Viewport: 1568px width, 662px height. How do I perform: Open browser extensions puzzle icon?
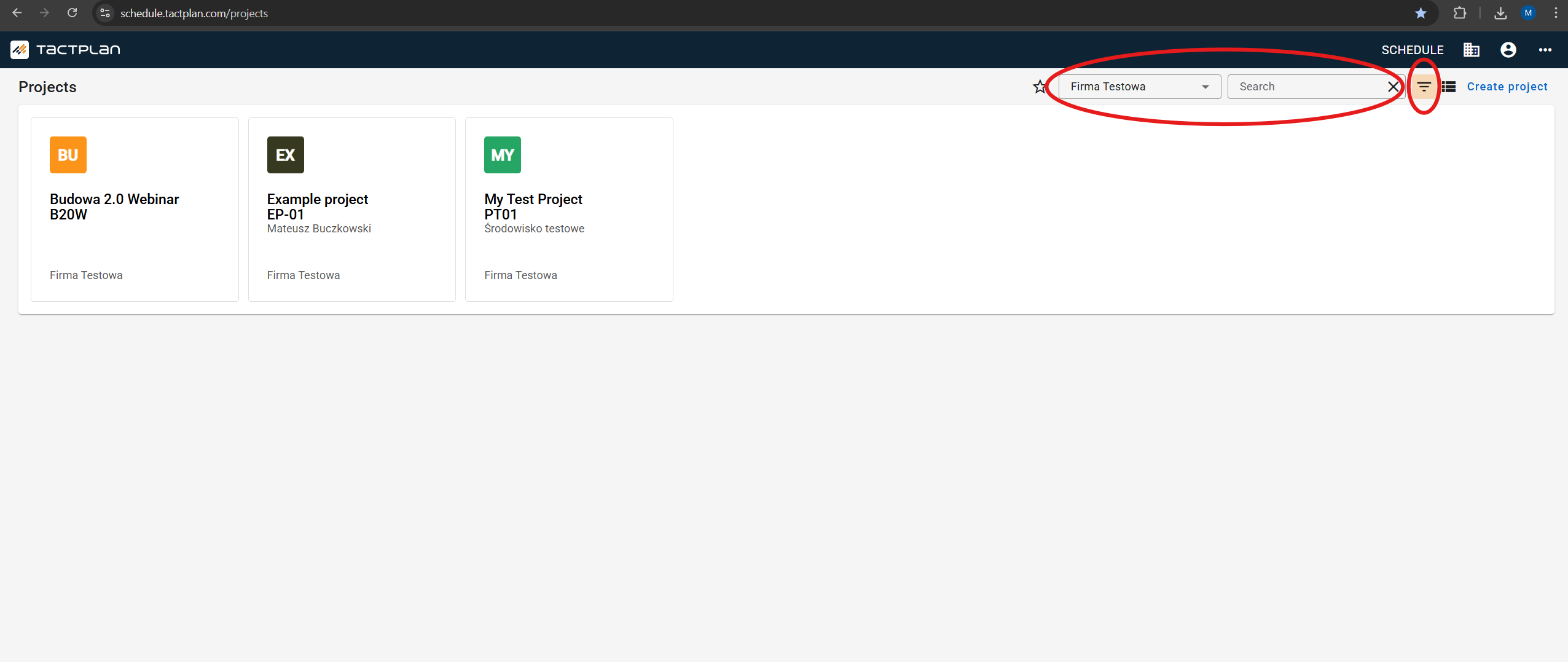[x=1460, y=13]
